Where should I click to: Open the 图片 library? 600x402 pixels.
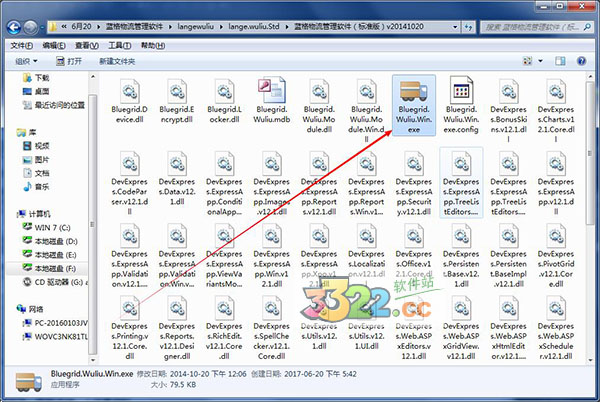tap(36, 159)
